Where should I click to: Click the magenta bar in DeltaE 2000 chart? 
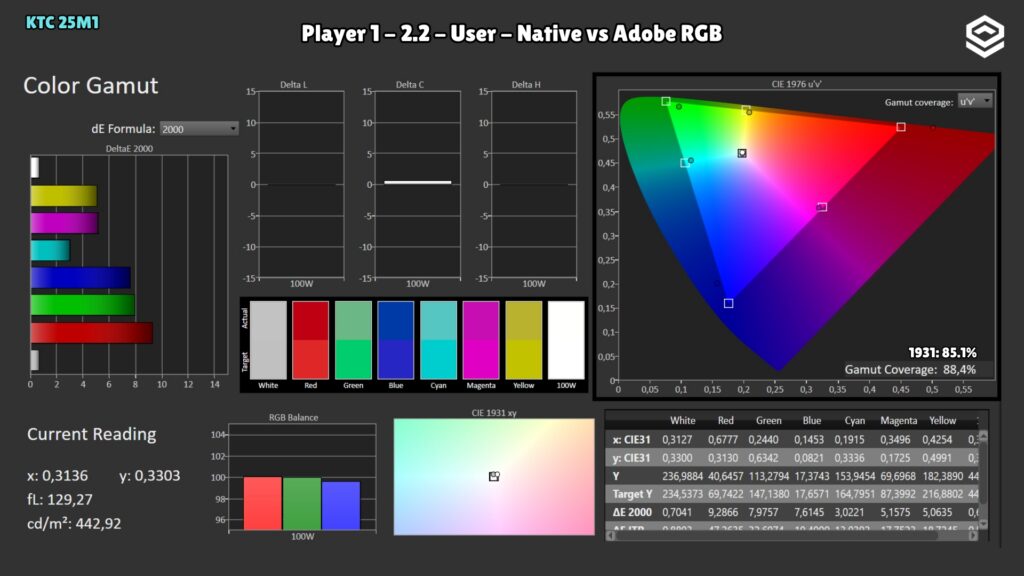pos(64,223)
